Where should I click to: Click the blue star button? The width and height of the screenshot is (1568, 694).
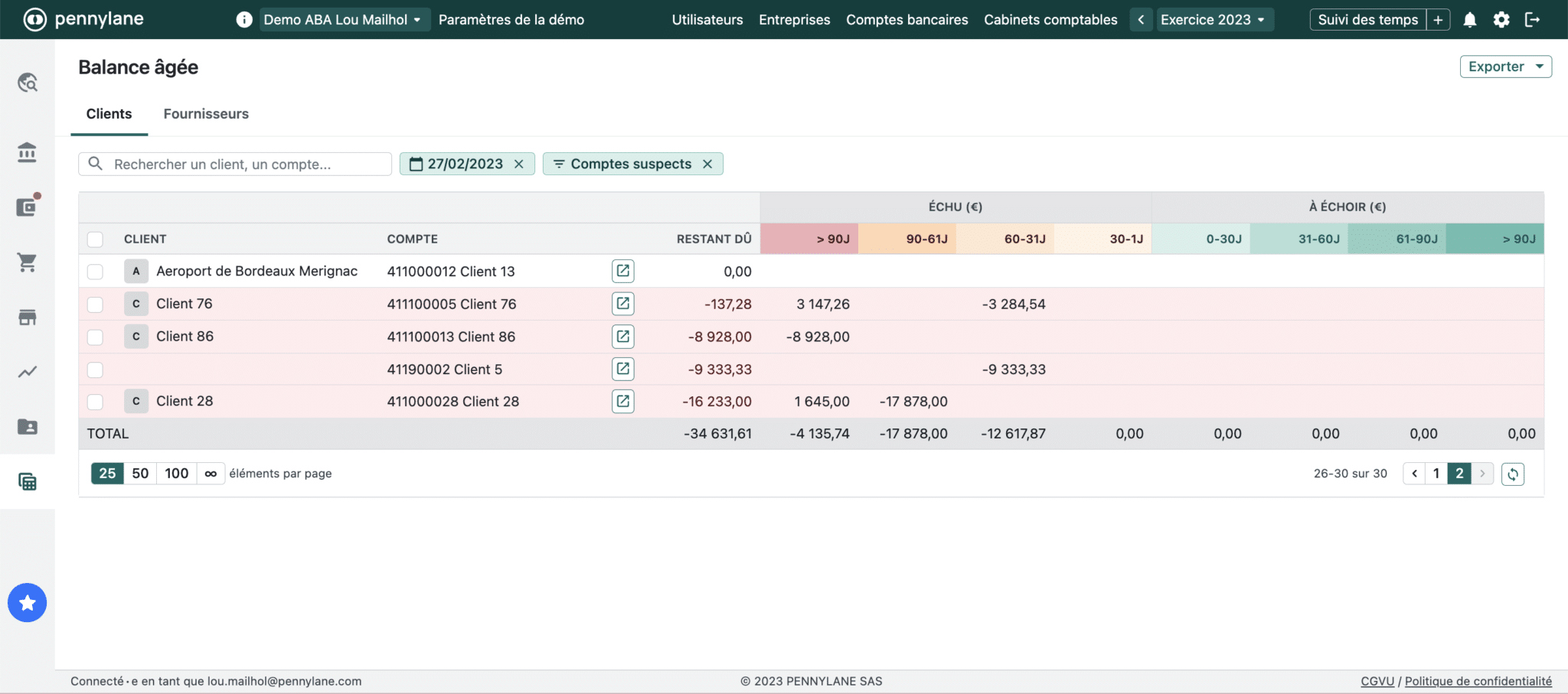coord(28,603)
